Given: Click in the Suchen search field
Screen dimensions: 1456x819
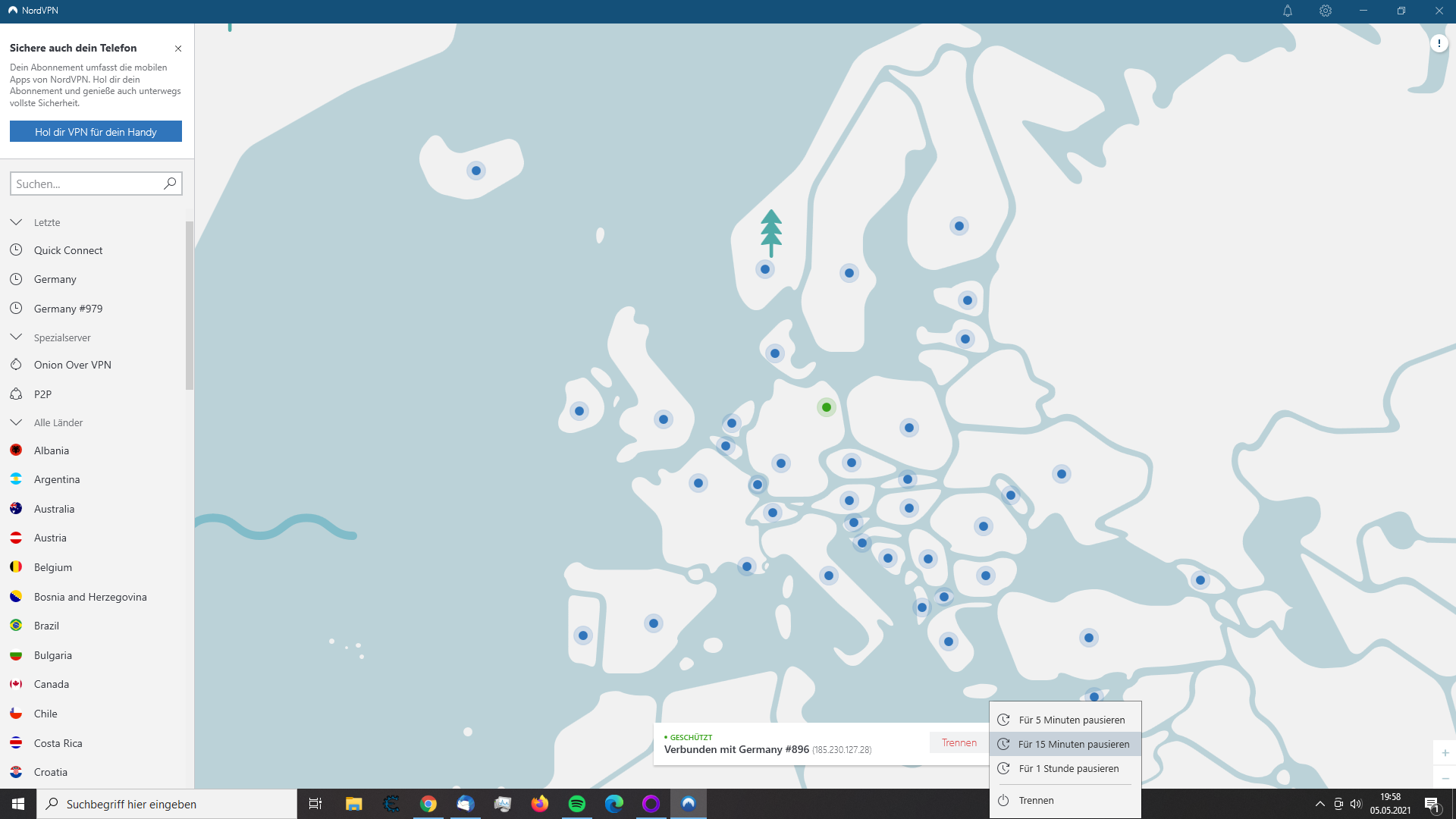Looking at the screenshot, I should pos(85,184).
